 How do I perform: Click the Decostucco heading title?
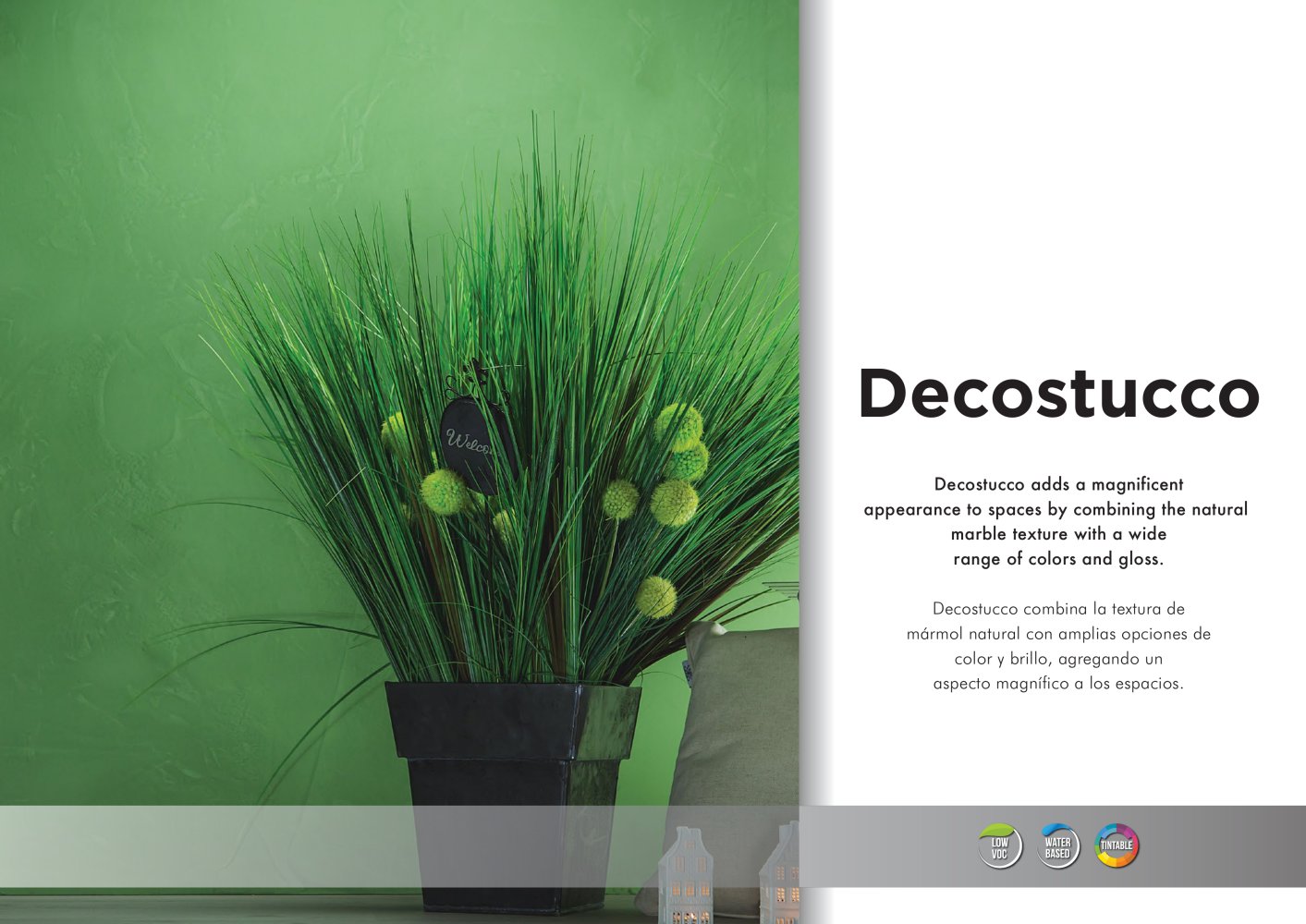(x=1058, y=393)
